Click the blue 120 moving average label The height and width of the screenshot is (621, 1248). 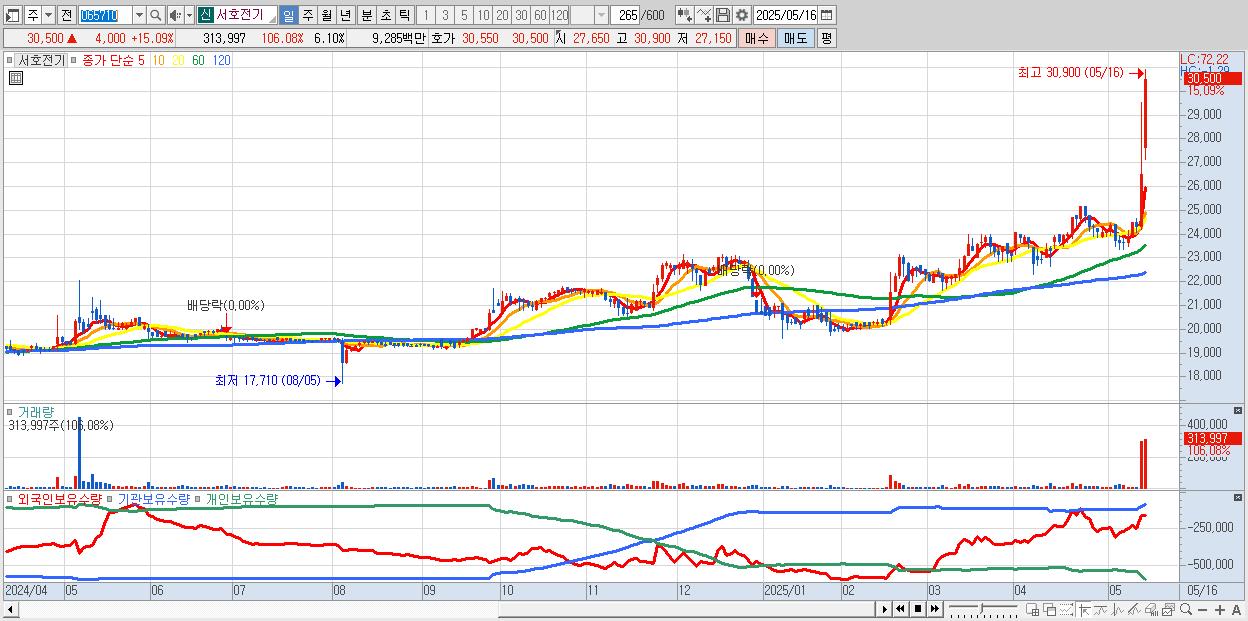click(222, 61)
